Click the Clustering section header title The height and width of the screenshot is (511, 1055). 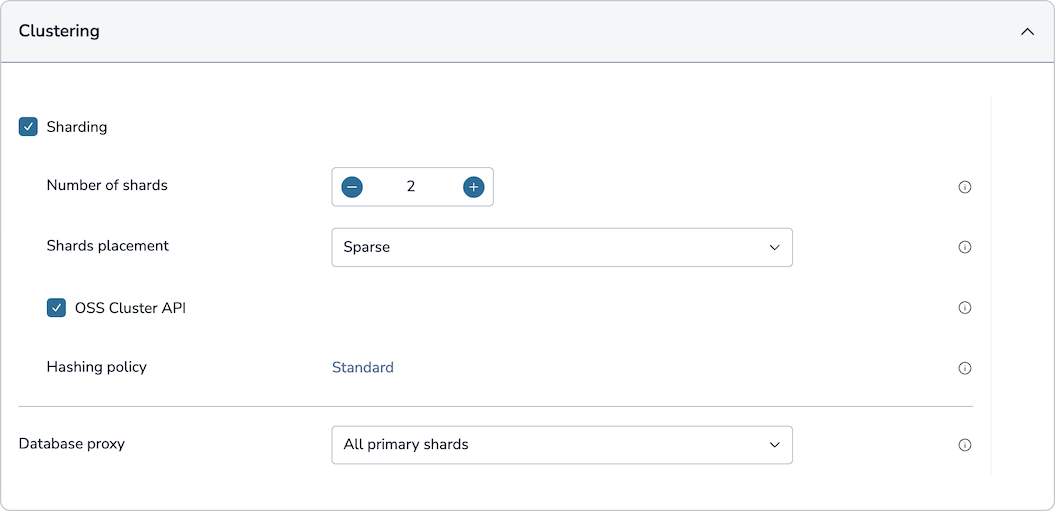59,31
